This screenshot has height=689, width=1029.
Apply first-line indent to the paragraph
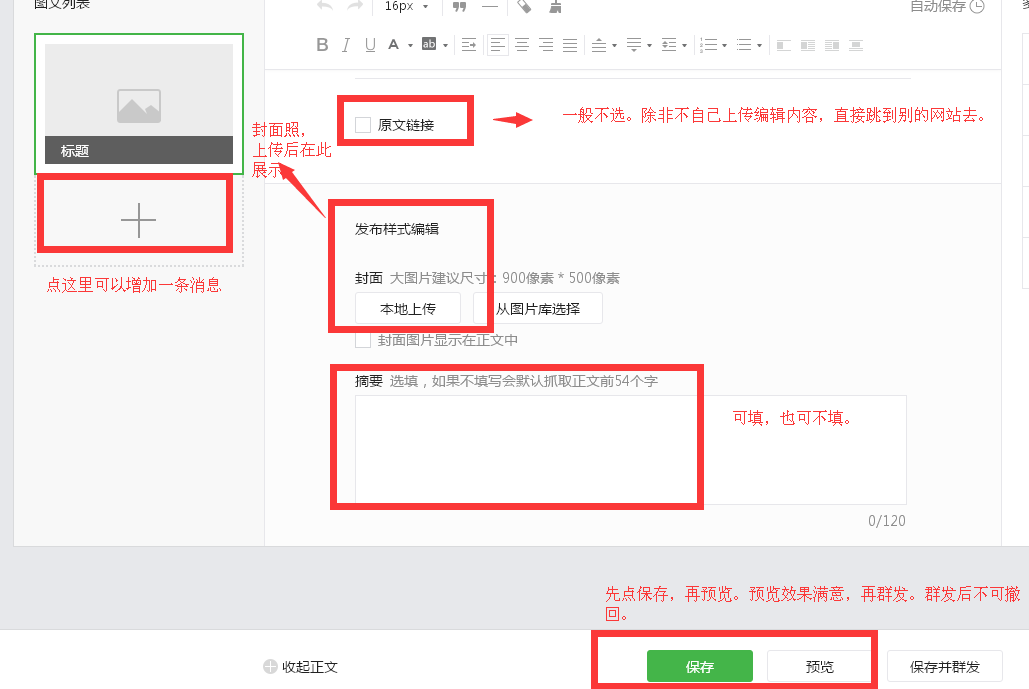point(468,45)
